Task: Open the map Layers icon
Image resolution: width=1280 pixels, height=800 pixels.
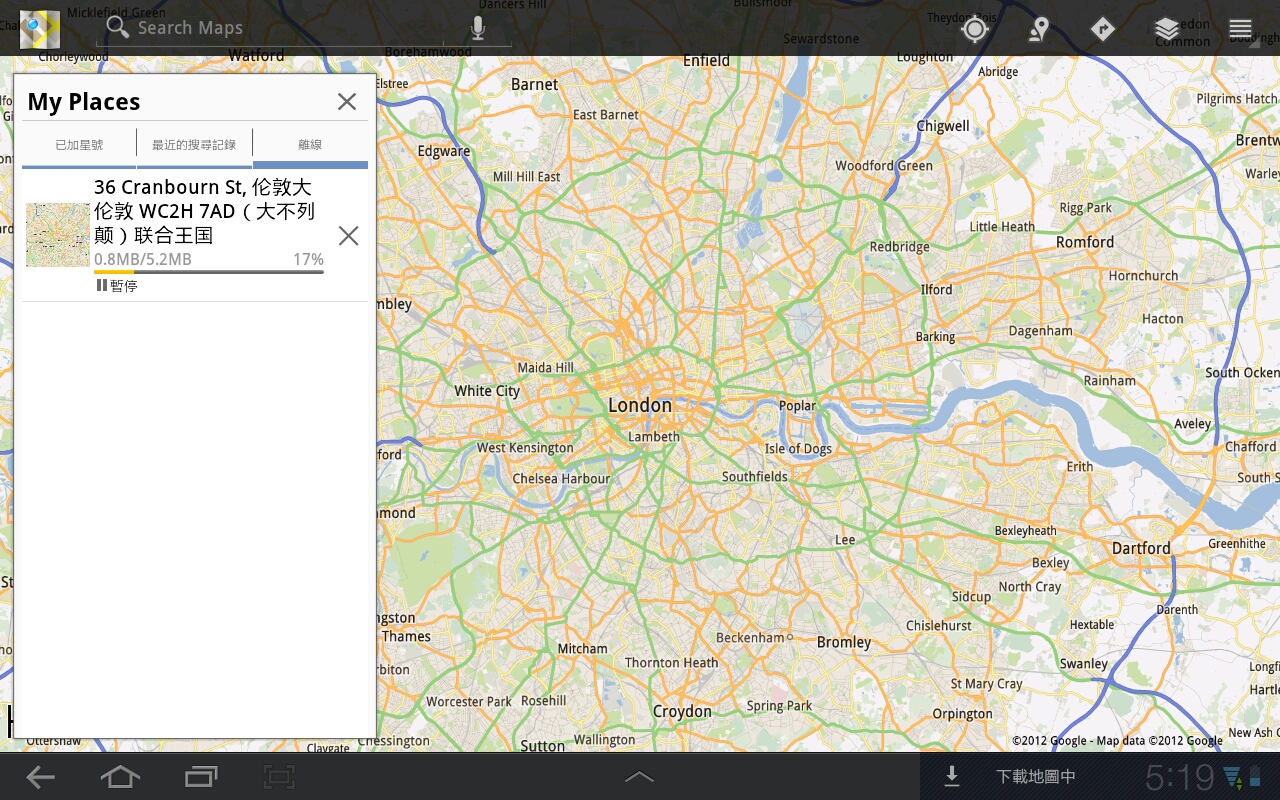Action: [x=1167, y=29]
